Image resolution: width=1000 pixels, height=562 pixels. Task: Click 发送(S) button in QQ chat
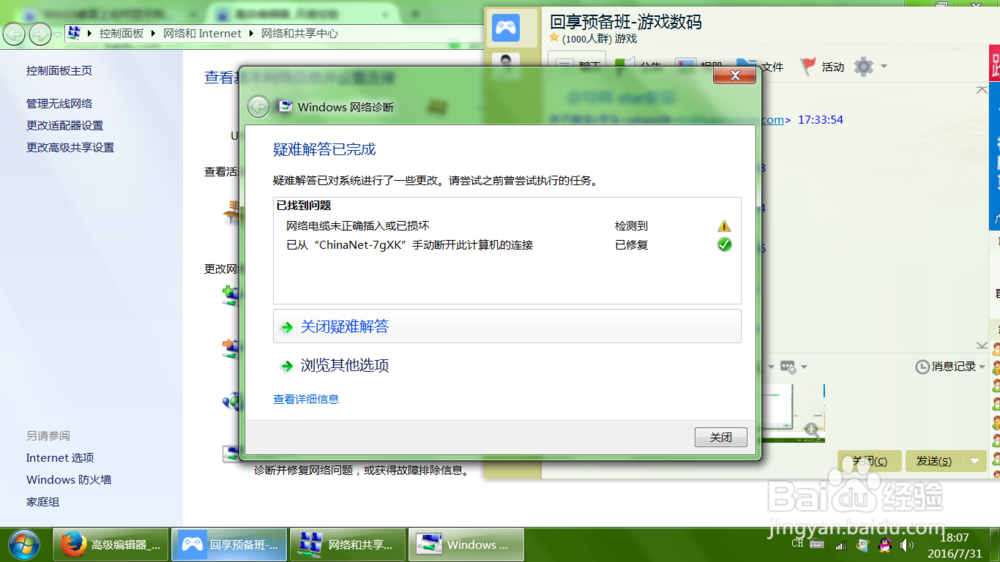click(934, 461)
